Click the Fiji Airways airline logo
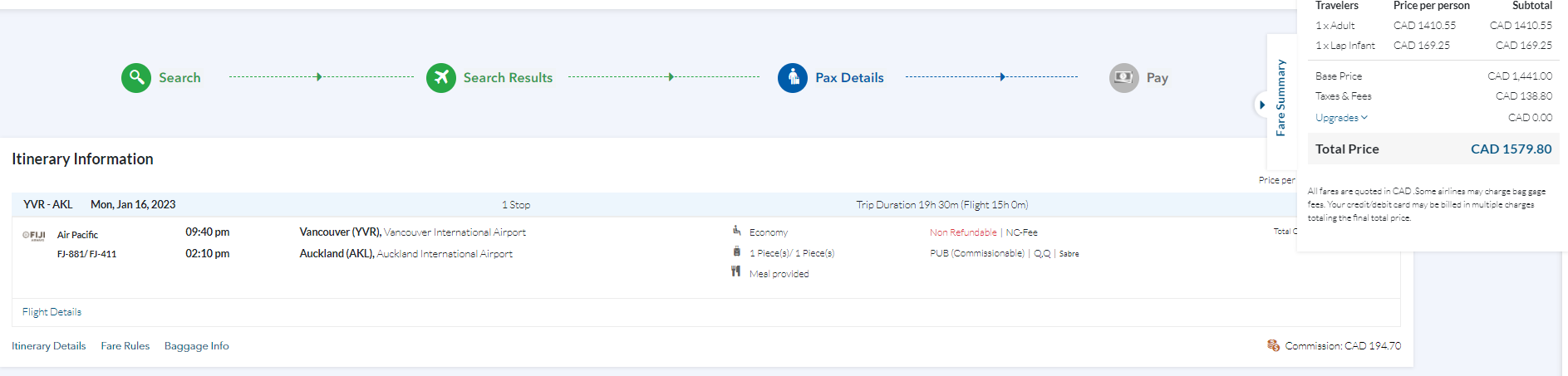1568x376 pixels. [34, 236]
